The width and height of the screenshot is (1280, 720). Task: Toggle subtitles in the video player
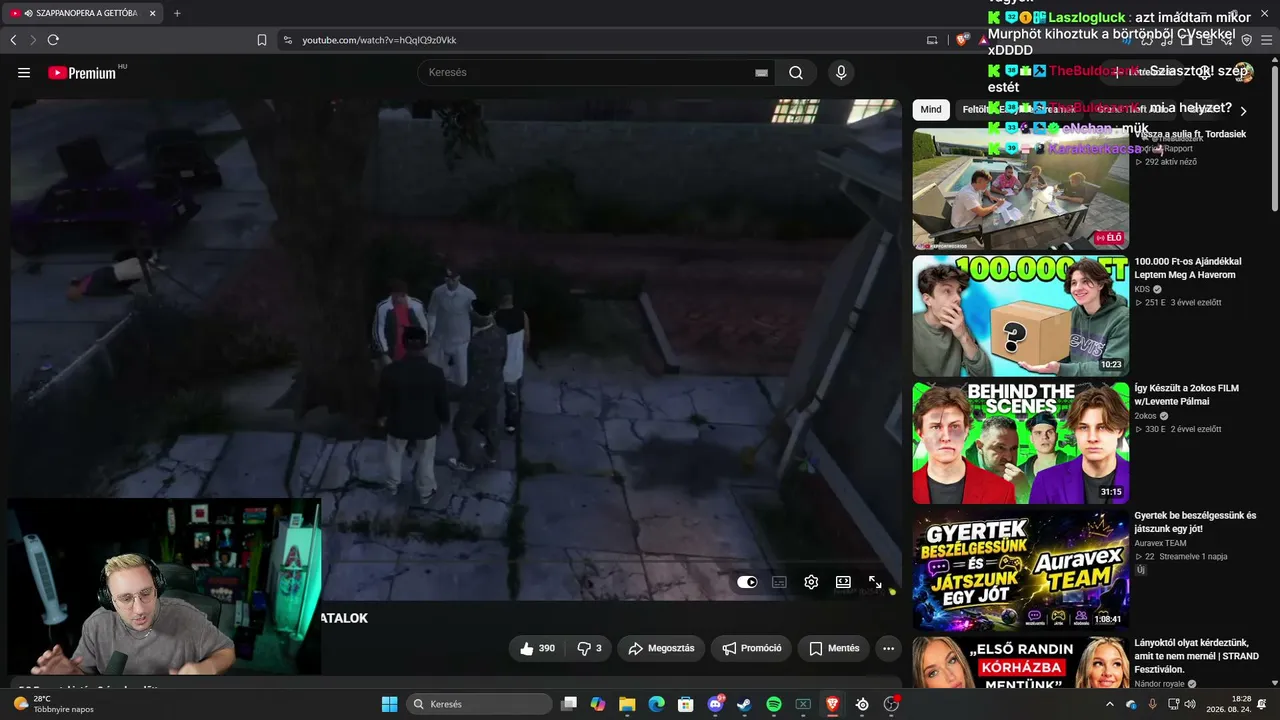coord(779,582)
